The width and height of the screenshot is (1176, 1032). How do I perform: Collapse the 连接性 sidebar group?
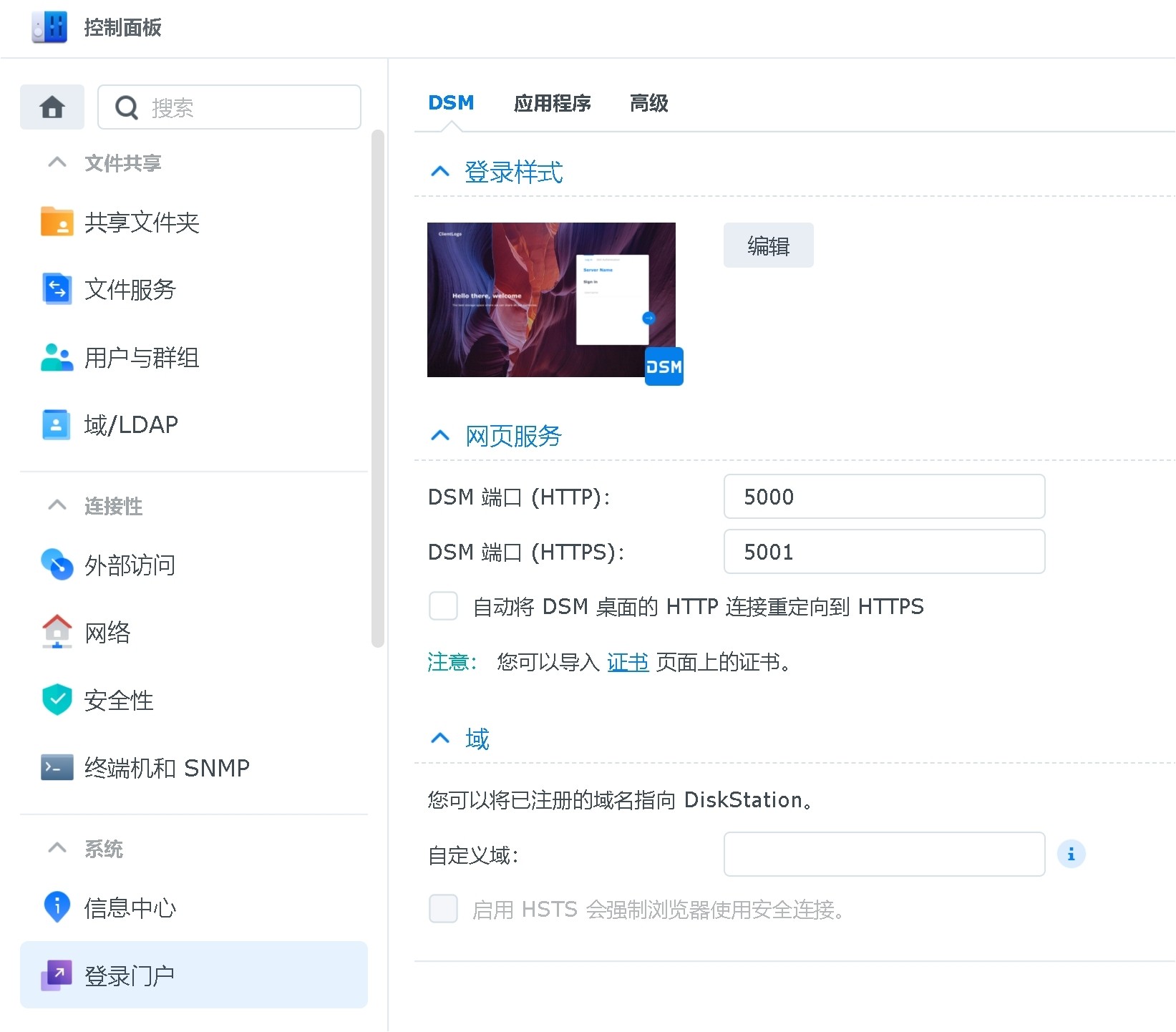click(x=57, y=505)
